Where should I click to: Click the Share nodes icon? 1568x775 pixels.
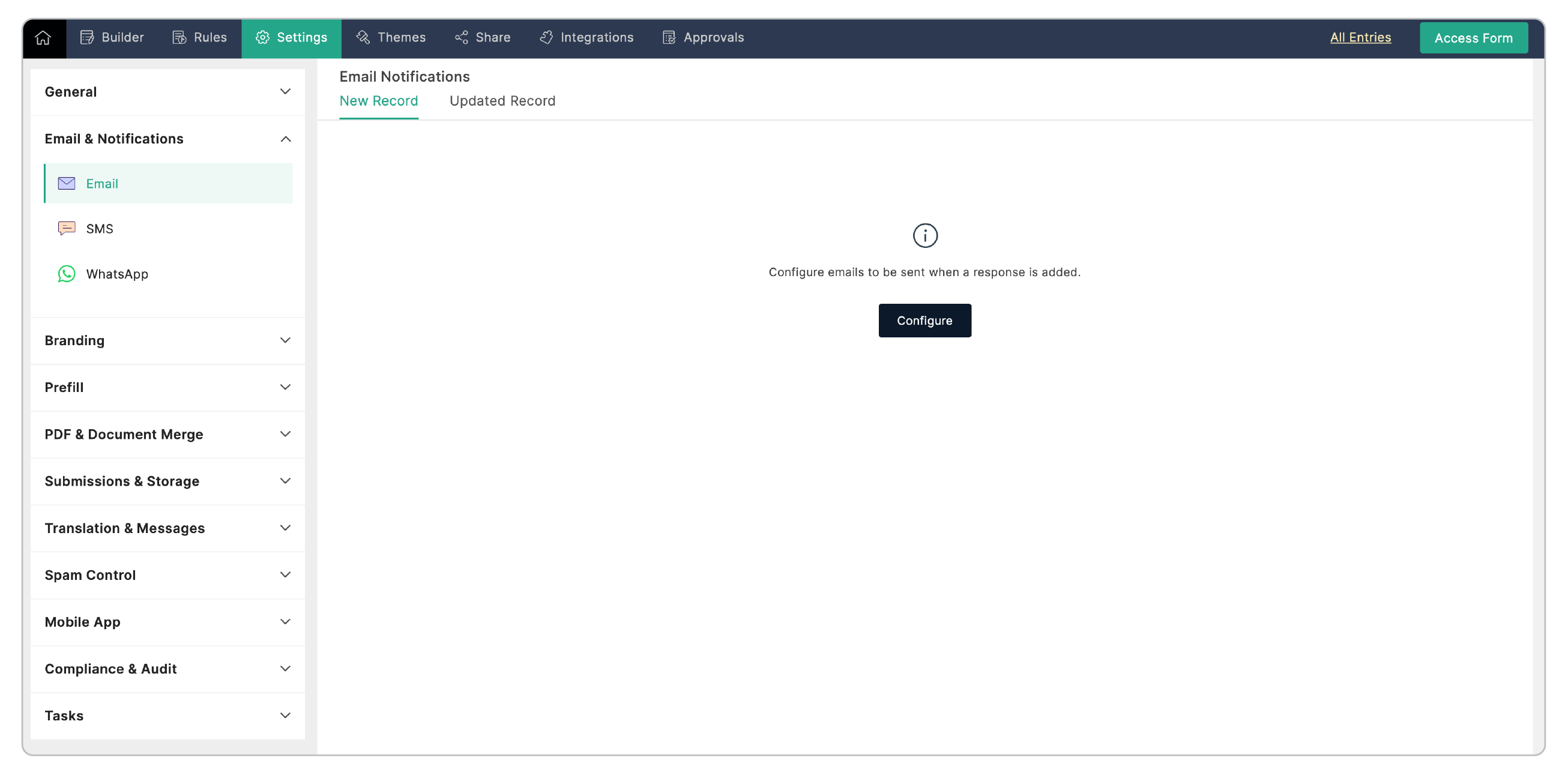point(462,38)
